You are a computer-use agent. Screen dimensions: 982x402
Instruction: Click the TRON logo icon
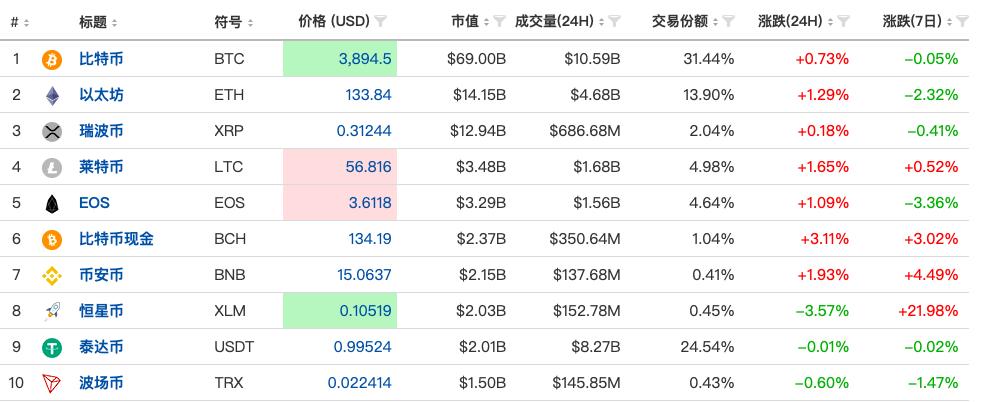pos(52,383)
